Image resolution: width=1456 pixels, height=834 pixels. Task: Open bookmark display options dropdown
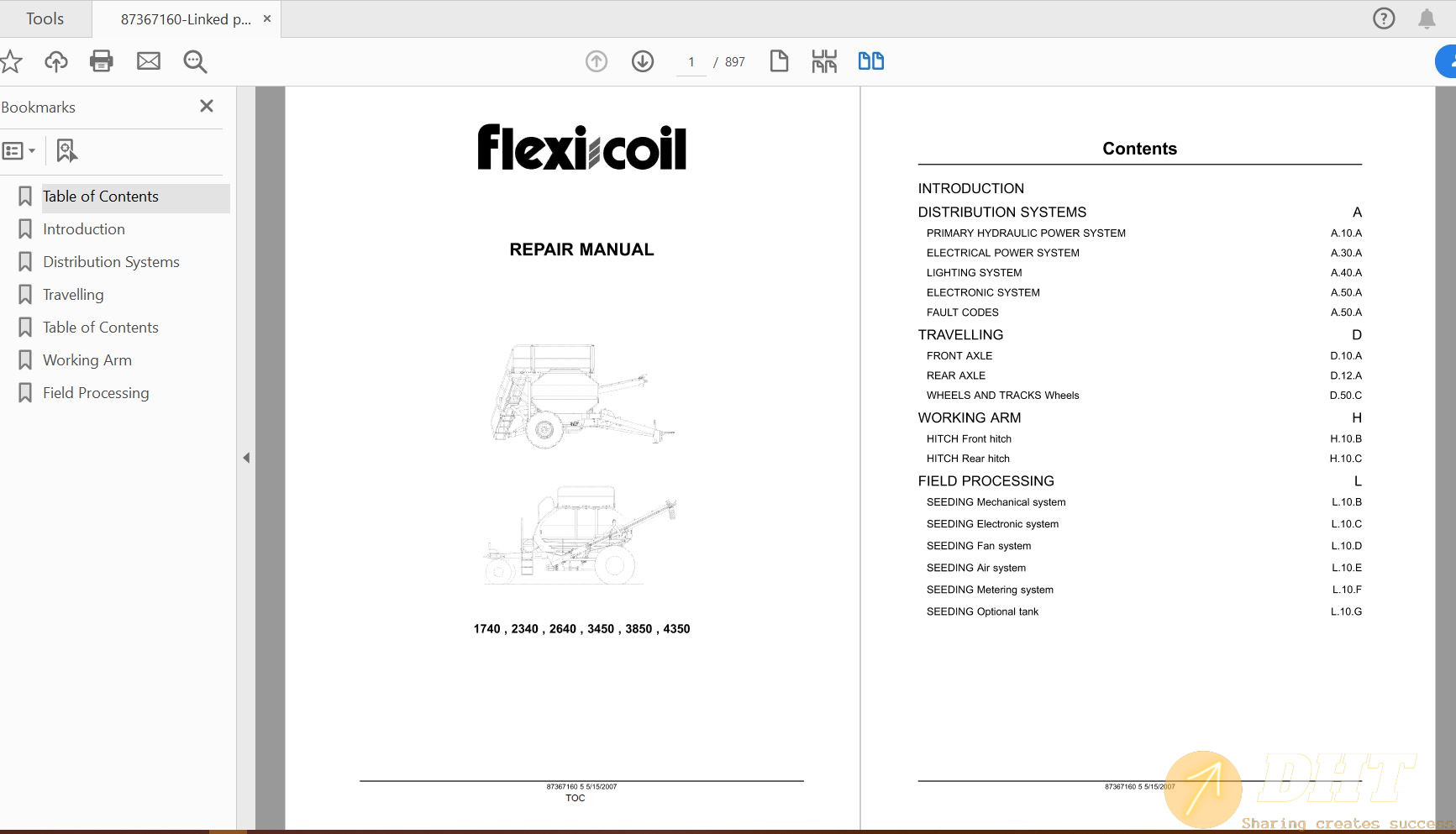pos(18,150)
